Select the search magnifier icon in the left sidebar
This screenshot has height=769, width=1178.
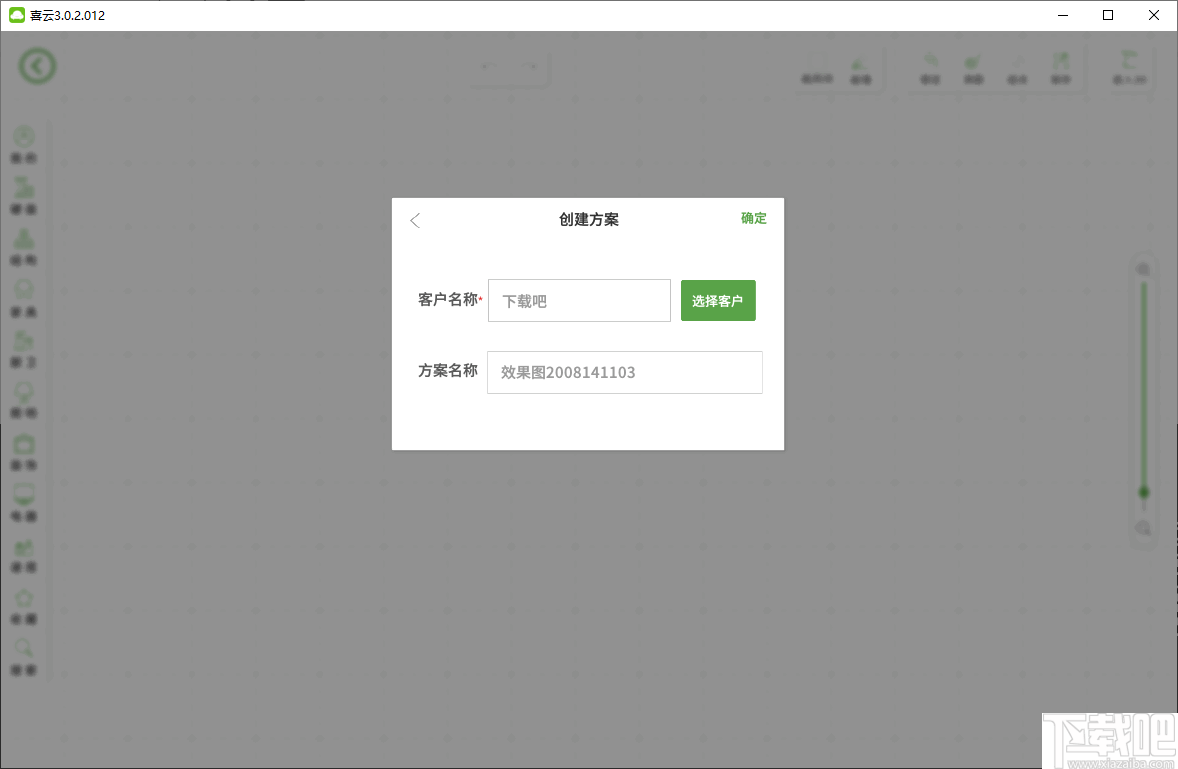click(24, 647)
